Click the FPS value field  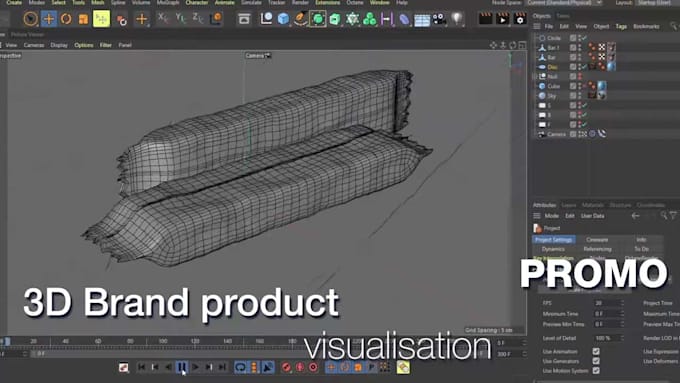[x=608, y=303]
